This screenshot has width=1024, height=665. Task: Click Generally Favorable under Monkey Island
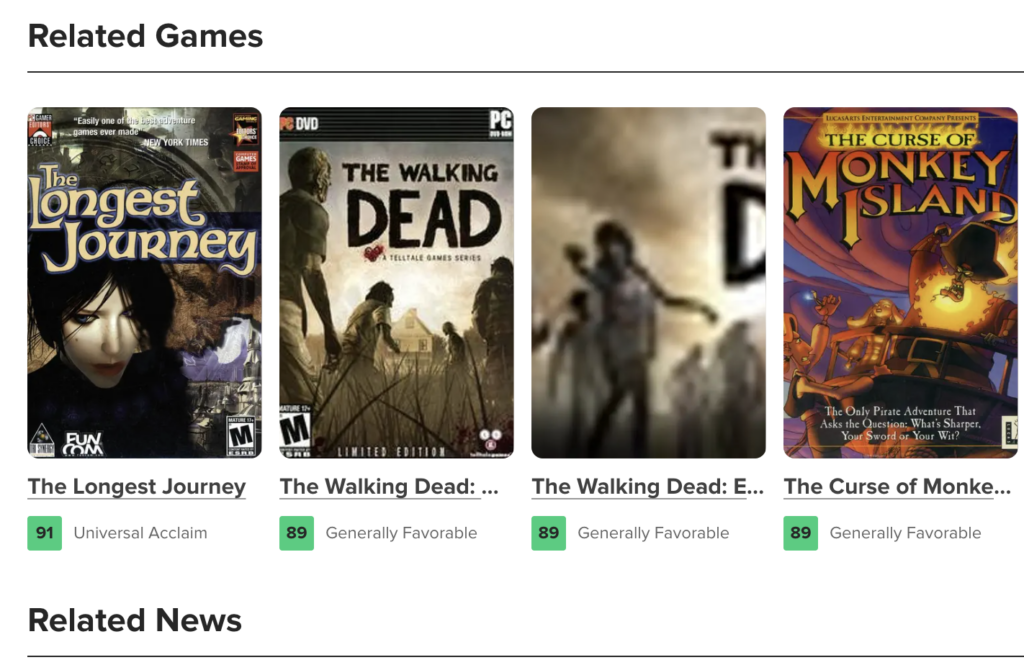pyautogui.click(x=905, y=533)
